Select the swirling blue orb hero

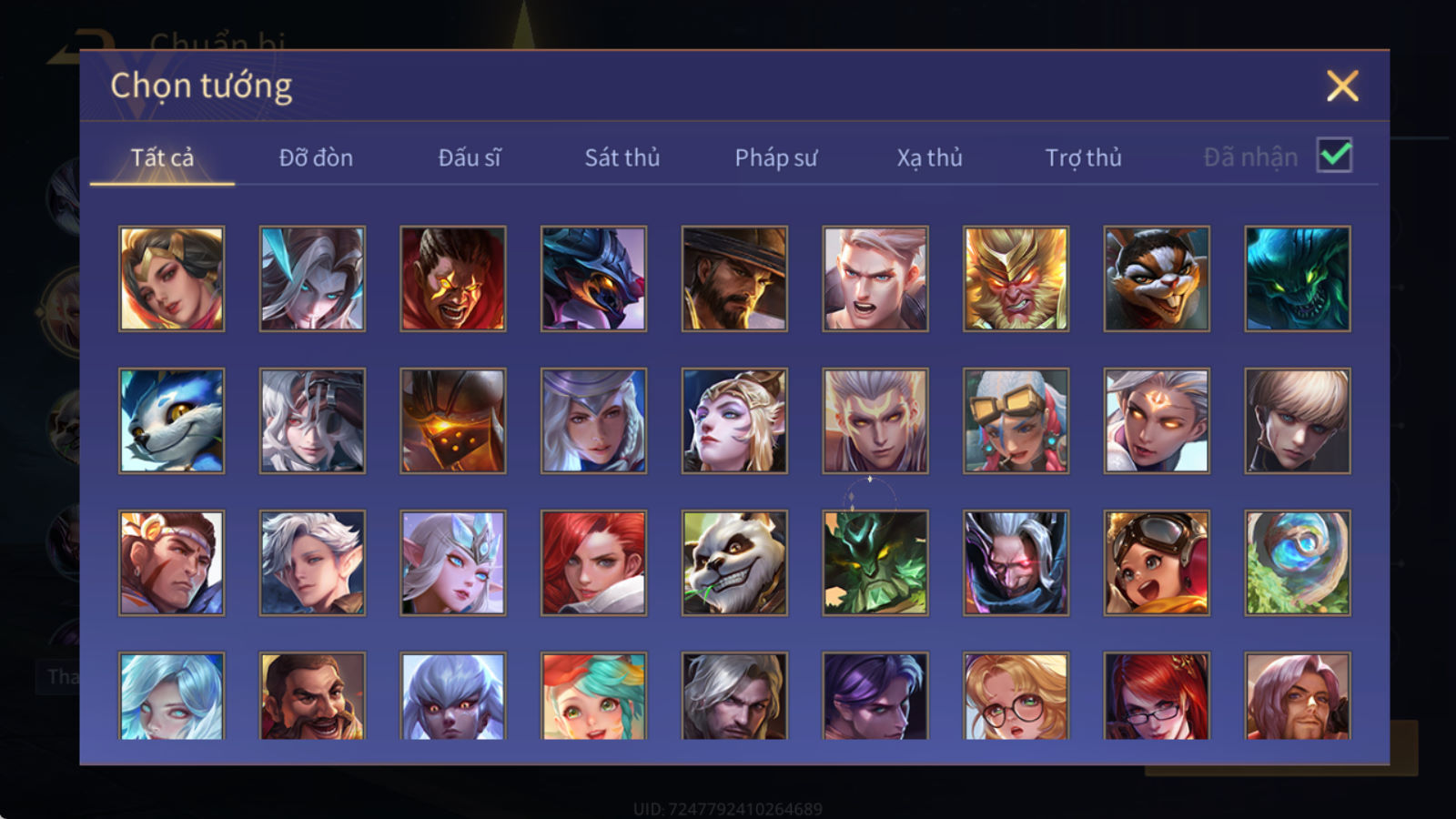click(1298, 562)
